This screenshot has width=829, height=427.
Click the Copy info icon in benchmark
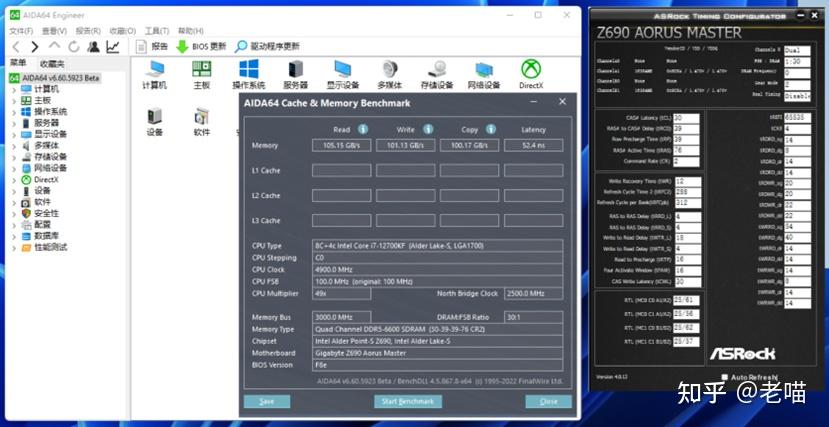491,129
